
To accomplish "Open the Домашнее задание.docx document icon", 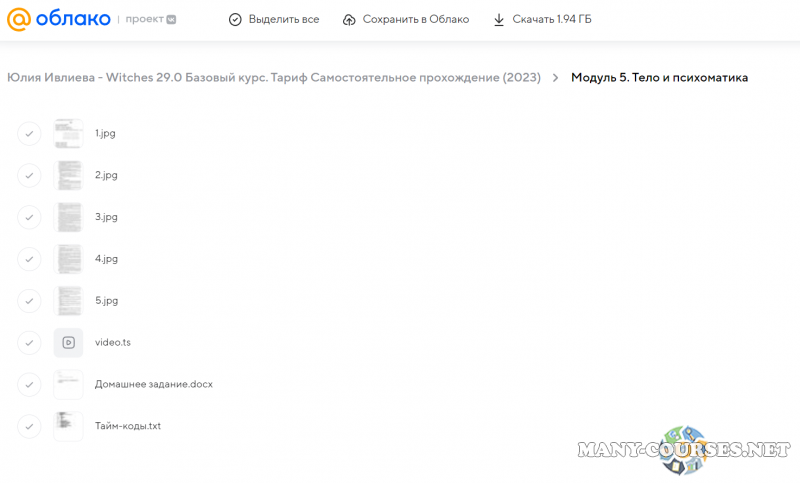I will (68, 384).
